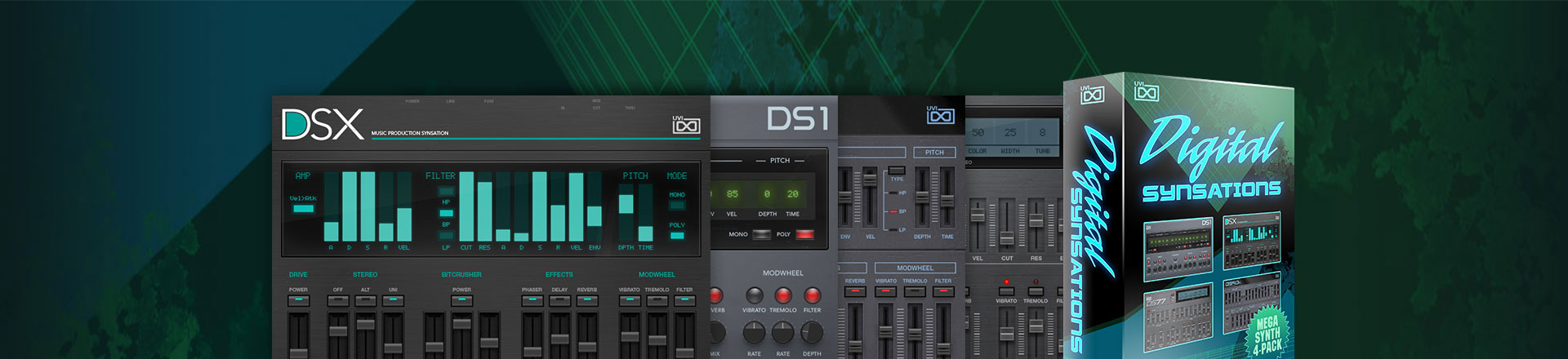Toggle DSX modwheel TREMOLO
This screenshot has height=359, width=1568.
[657, 300]
